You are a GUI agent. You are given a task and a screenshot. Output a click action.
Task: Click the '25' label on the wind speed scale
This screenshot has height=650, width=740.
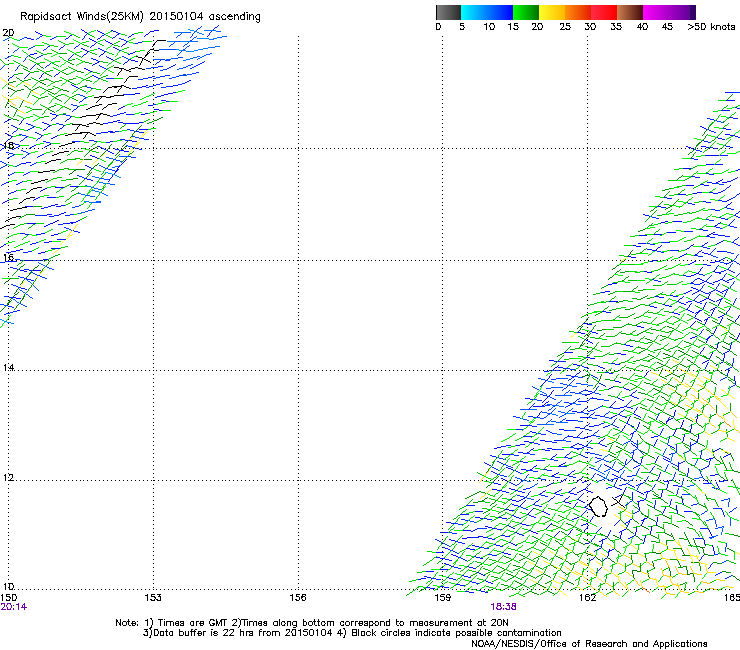point(565,27)
